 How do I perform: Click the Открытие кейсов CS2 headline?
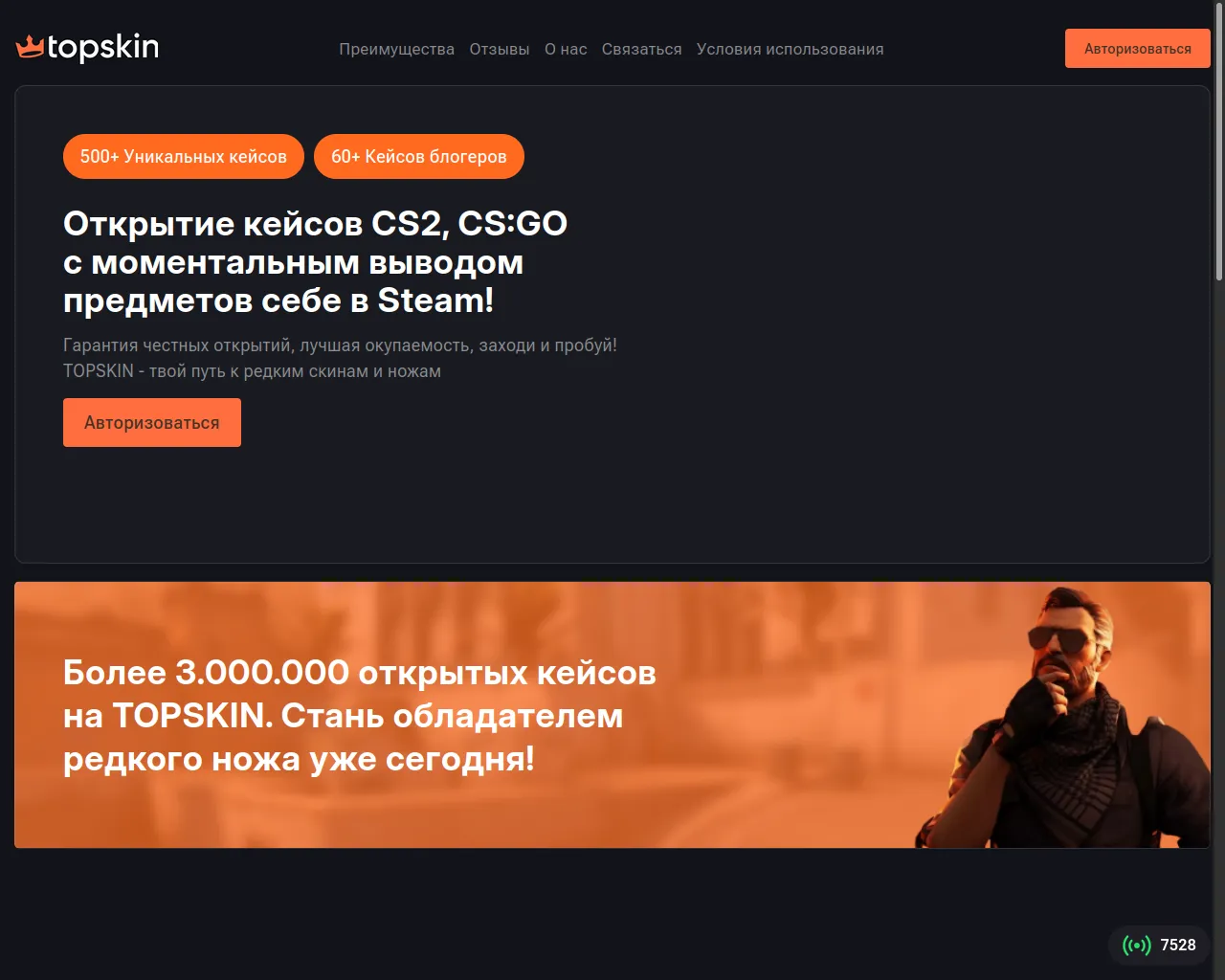click(x=316, y=261)
